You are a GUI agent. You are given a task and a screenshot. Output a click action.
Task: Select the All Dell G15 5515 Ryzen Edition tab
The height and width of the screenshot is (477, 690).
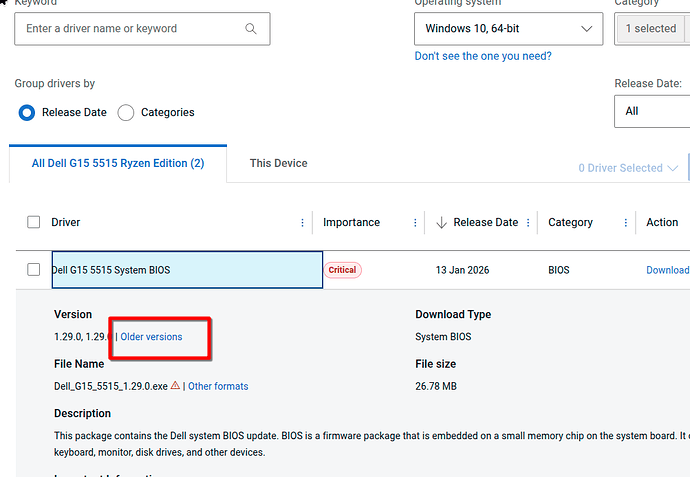118,163
